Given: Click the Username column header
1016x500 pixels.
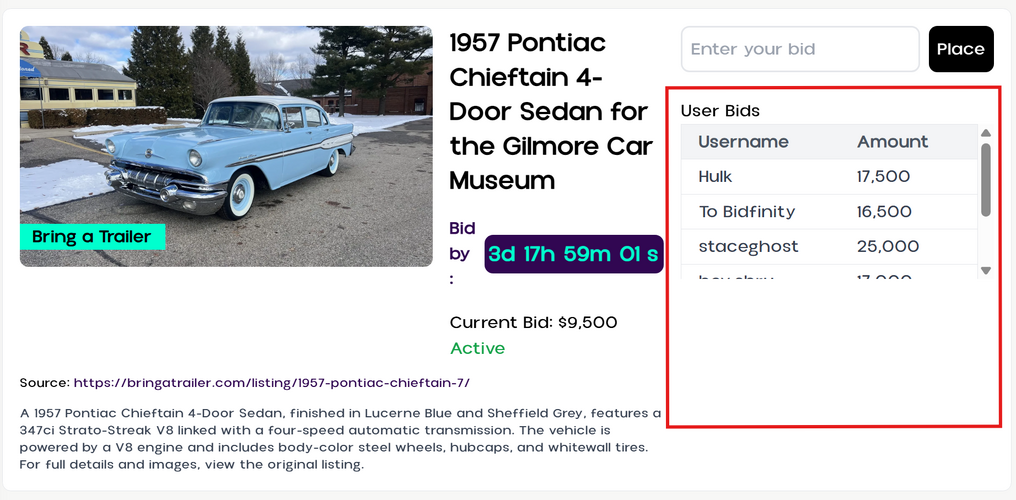Looking at the screenshot, I should tap(743, 142).
